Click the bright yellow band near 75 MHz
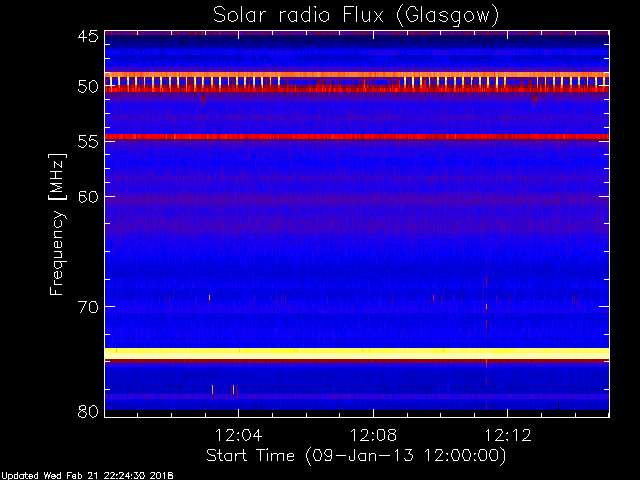Viewport: 640px width, 480px height. click(x=357, y=353)
